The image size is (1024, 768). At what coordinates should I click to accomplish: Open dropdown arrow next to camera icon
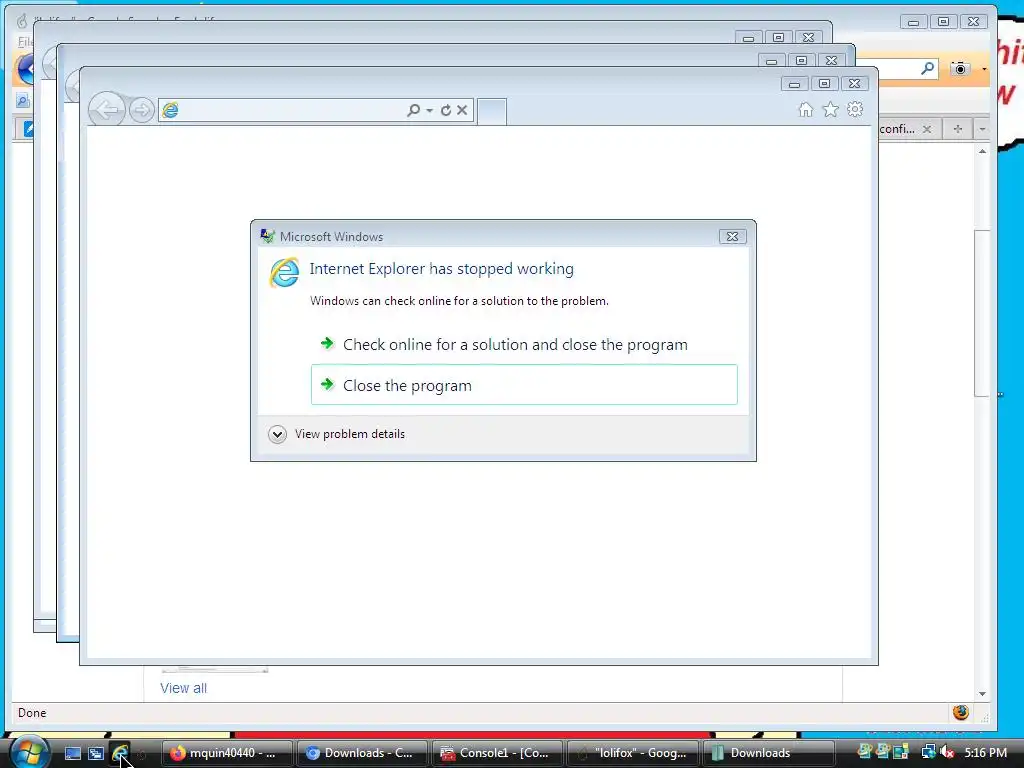tap(984, 69)
